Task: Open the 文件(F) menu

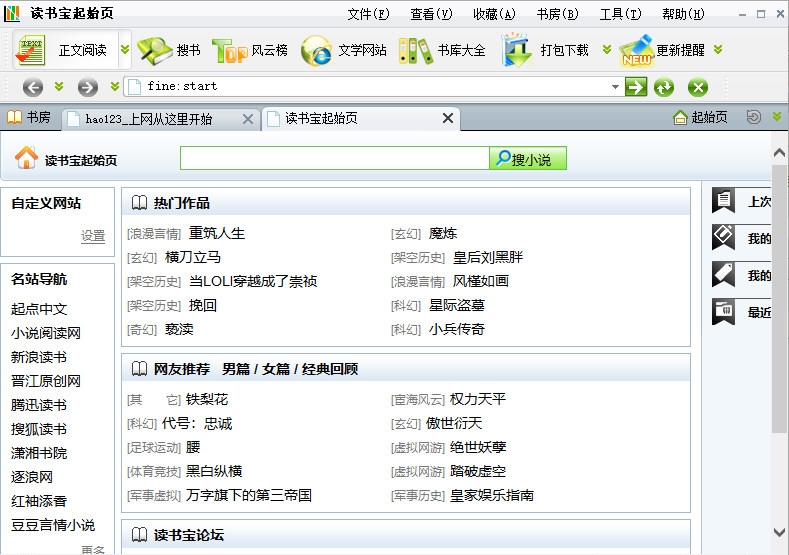Action: pyautogui.click(x=368, y=14)
